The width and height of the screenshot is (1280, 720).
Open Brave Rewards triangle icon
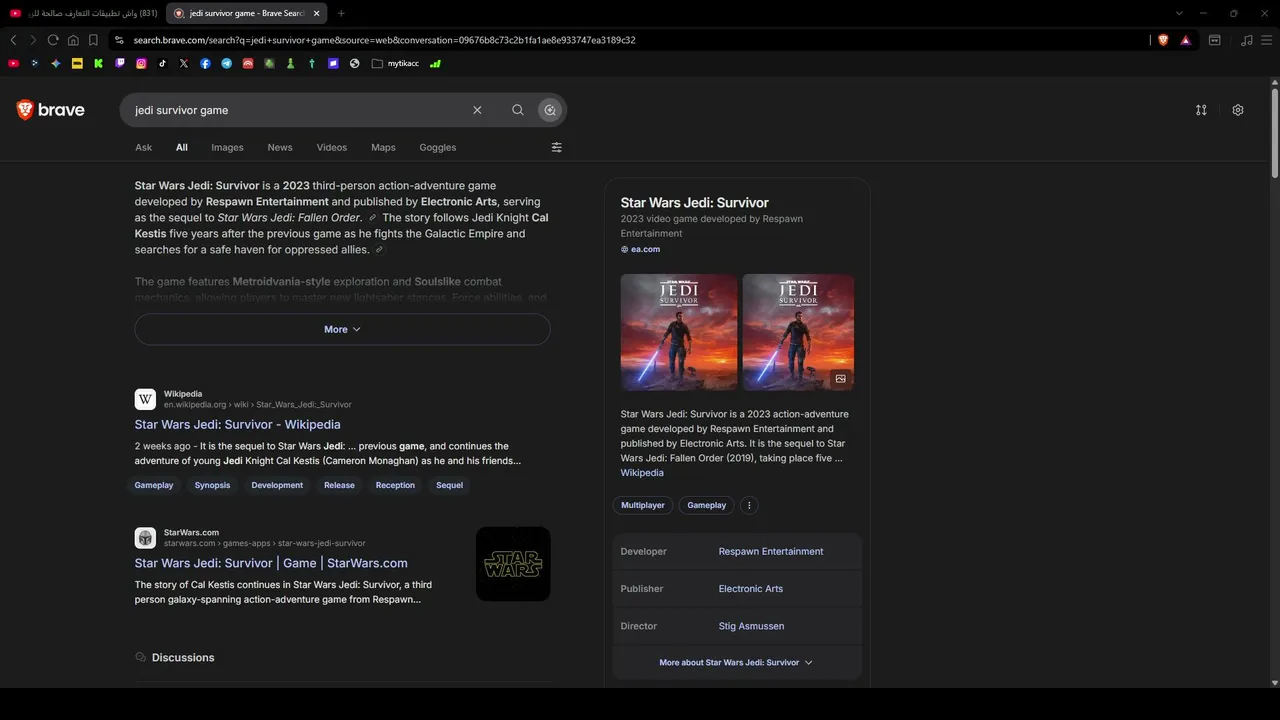[x=1185, y=40]
